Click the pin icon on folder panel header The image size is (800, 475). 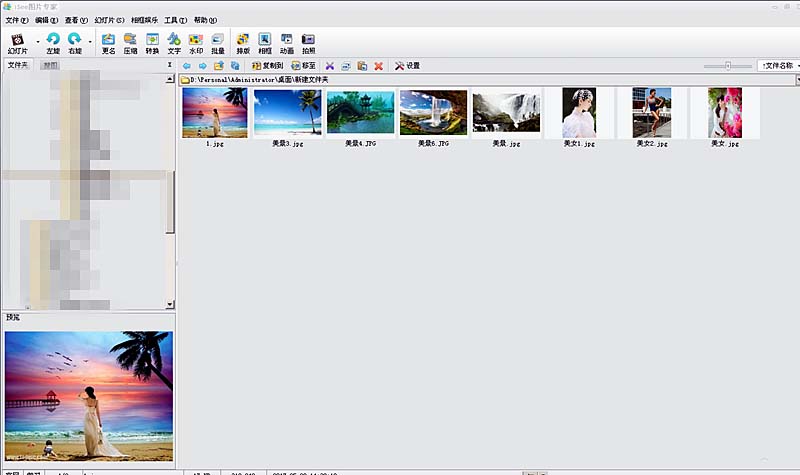tap(170, 65)
